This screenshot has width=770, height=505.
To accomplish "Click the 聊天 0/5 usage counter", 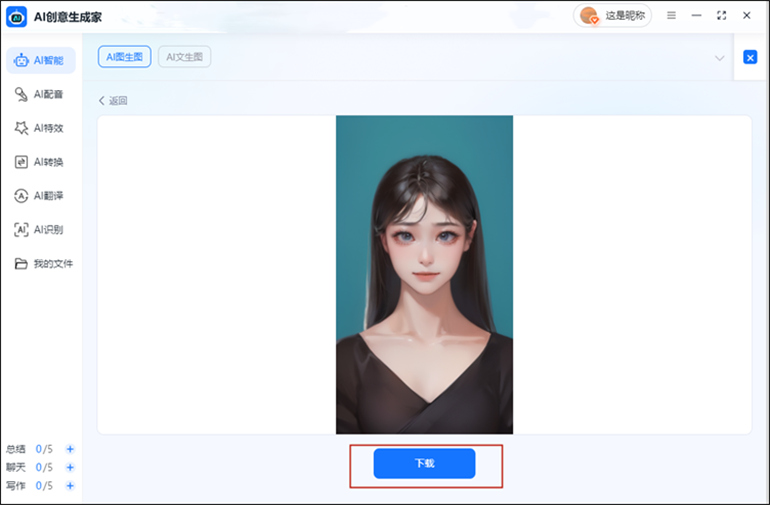I will 29,467.
